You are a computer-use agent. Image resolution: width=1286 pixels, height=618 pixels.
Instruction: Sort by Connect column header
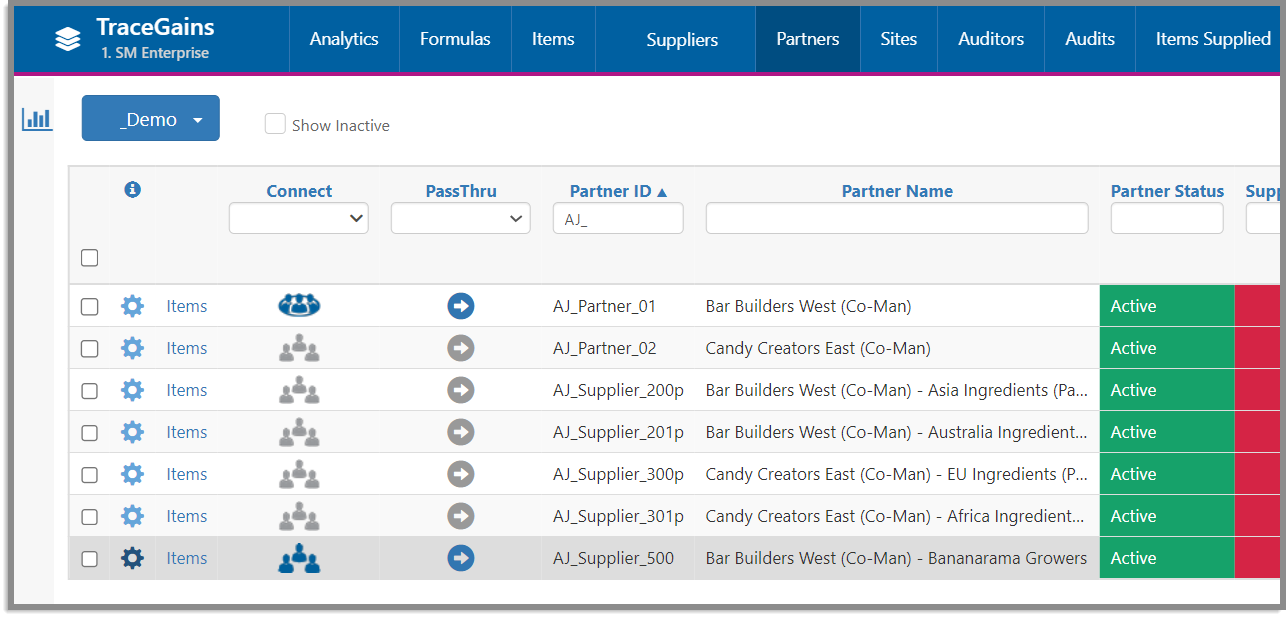(299, 191)
